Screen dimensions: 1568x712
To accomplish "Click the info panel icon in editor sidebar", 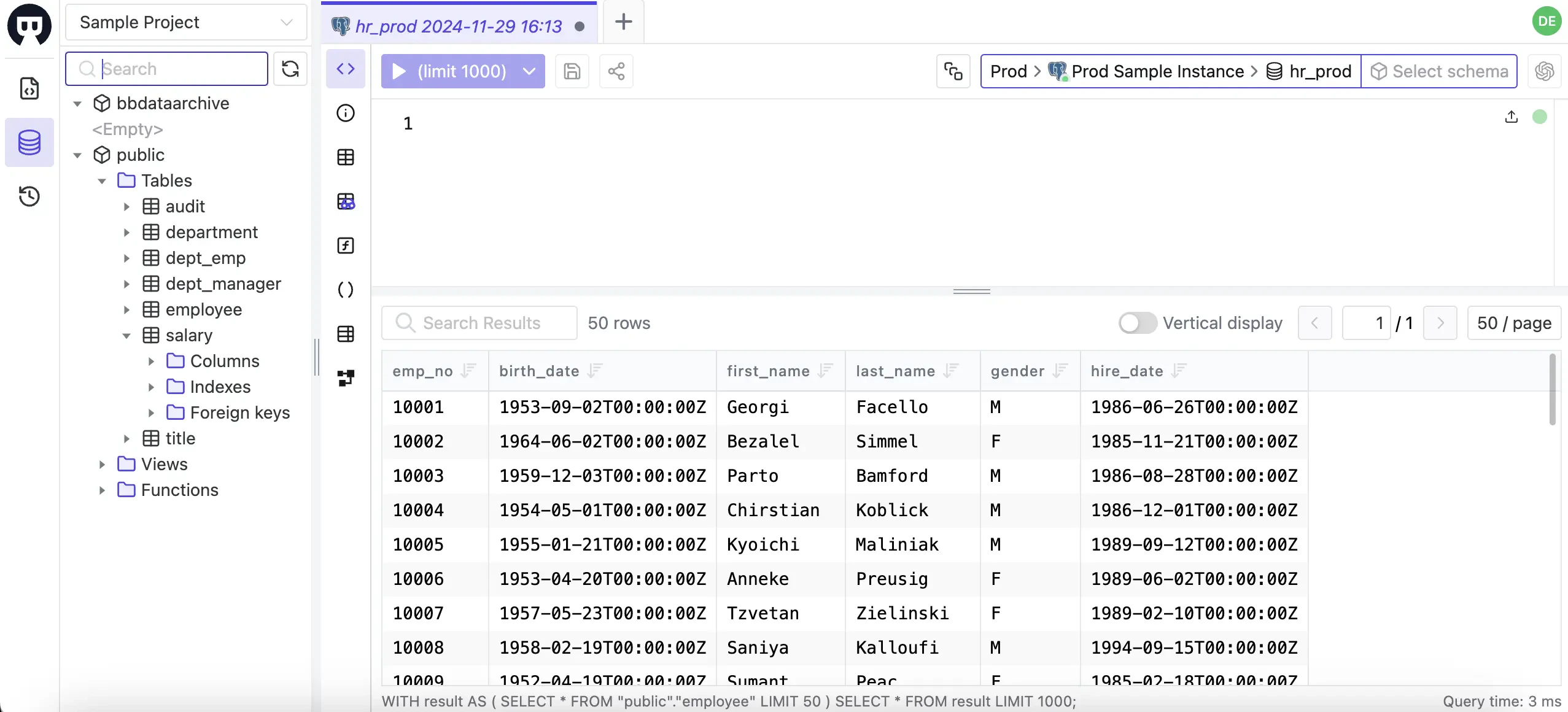I will (346, 113).
